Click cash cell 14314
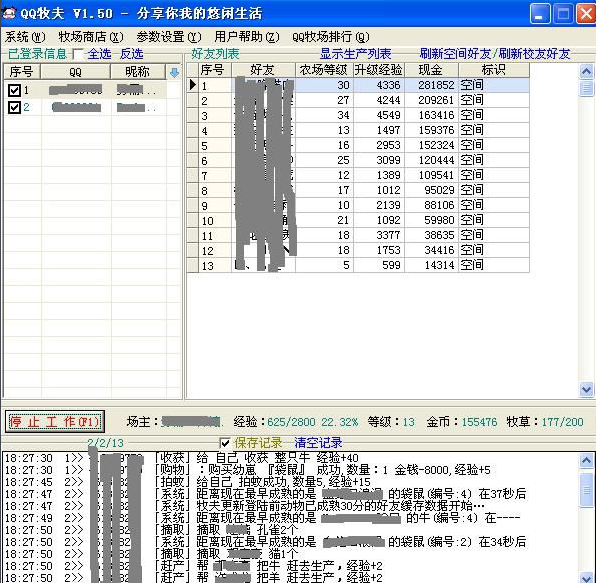 [x=431, y=265]
